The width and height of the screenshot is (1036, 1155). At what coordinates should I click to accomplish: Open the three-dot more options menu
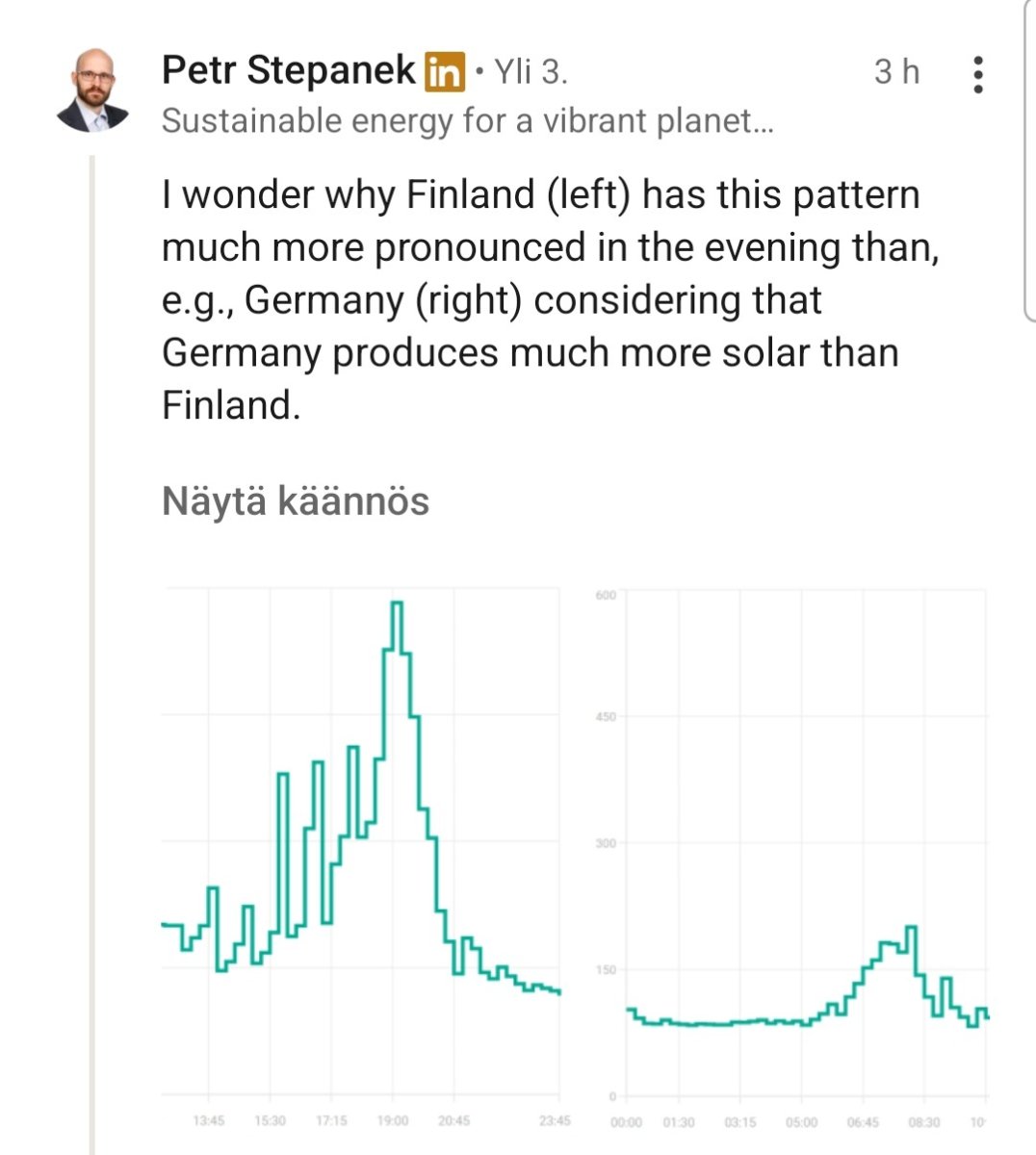978,74
